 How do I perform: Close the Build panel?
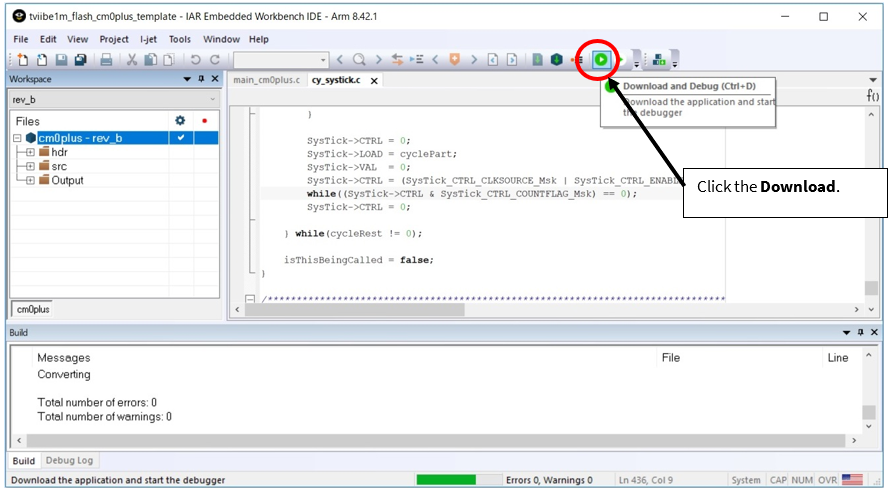tap(874, 332)
